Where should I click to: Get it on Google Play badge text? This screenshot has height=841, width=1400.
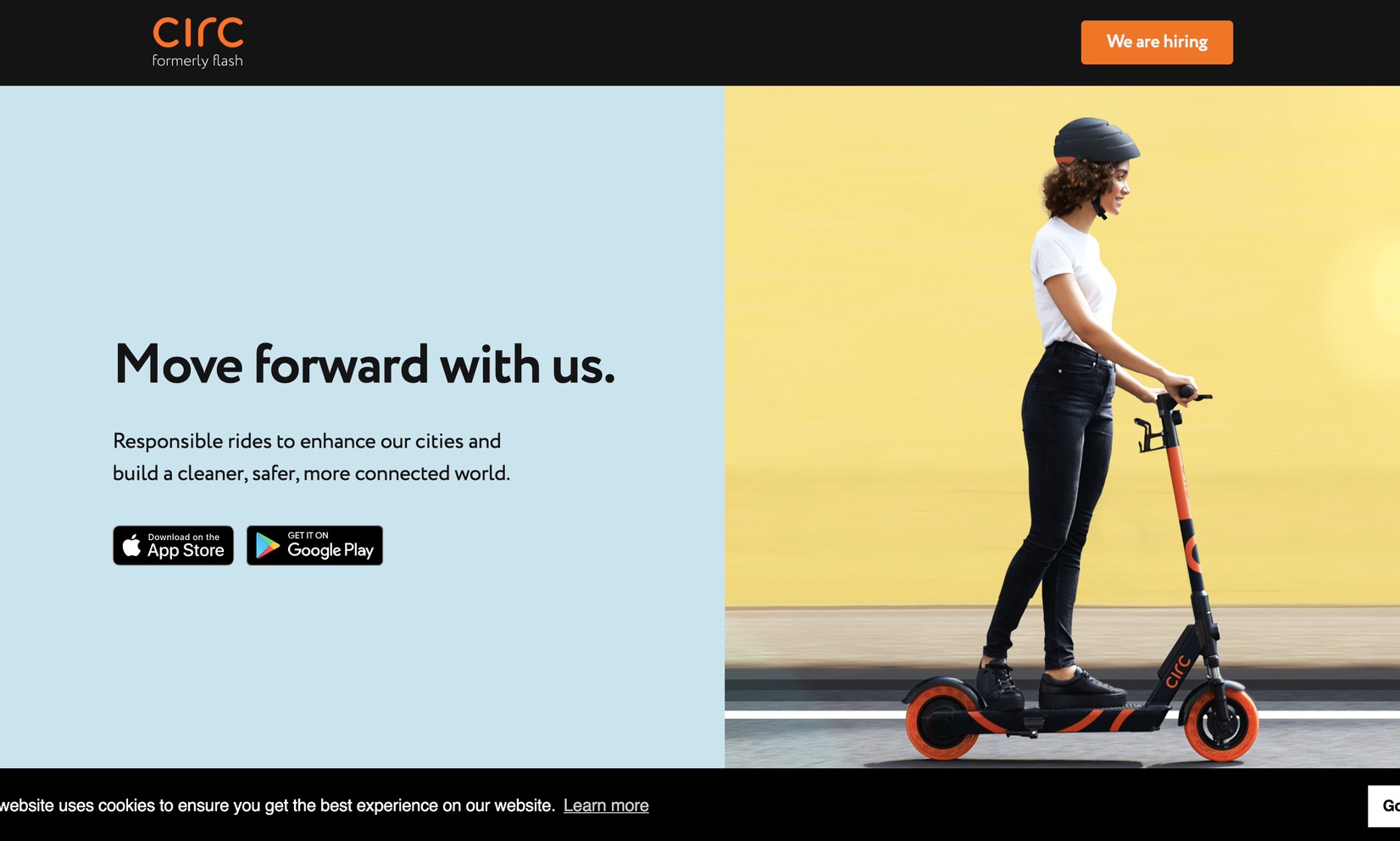tap(331, 545)
